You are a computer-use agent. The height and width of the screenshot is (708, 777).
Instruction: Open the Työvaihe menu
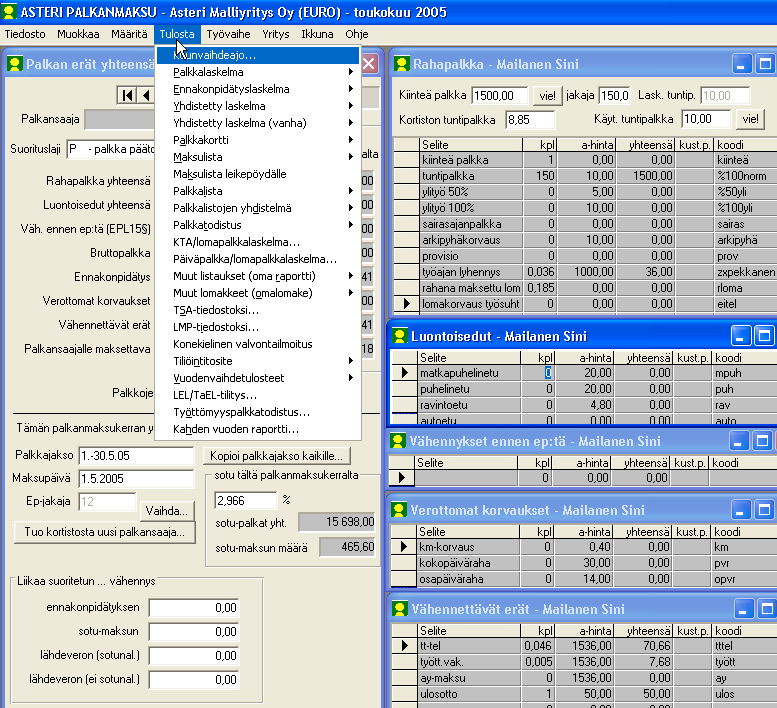click(x=228, y=34)
